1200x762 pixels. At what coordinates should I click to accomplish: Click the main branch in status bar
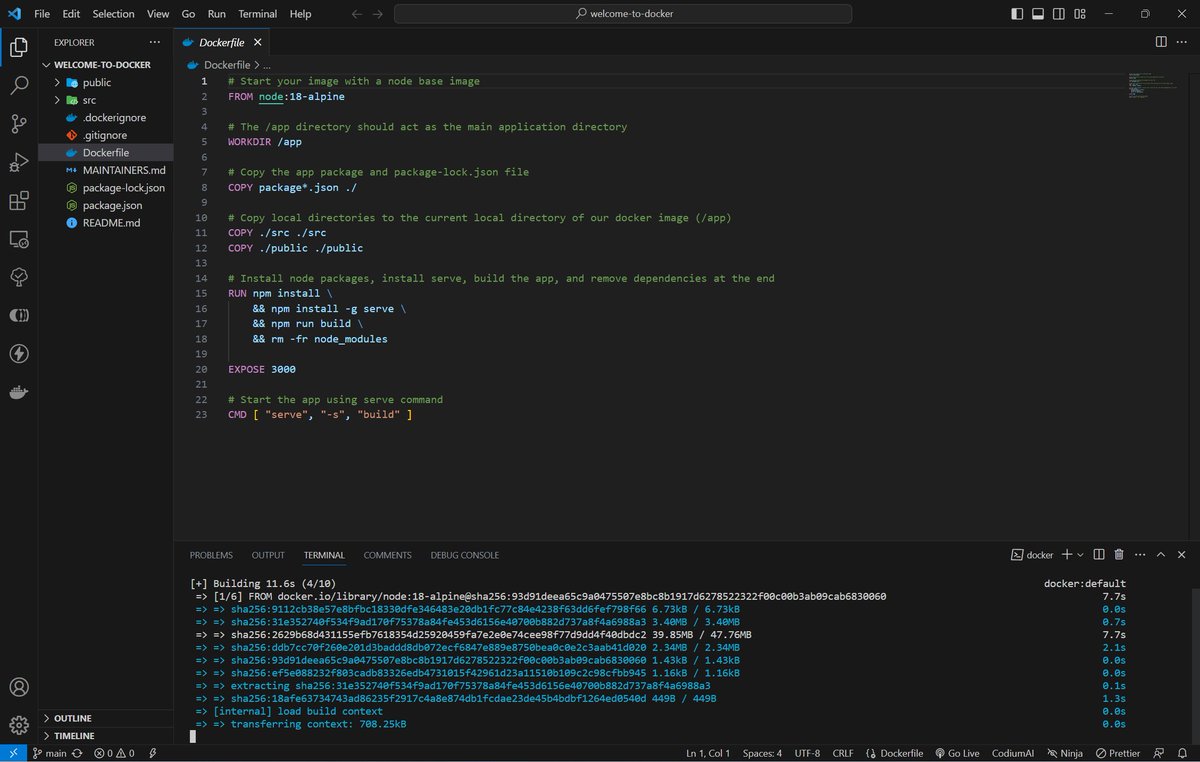click(49, 753)
